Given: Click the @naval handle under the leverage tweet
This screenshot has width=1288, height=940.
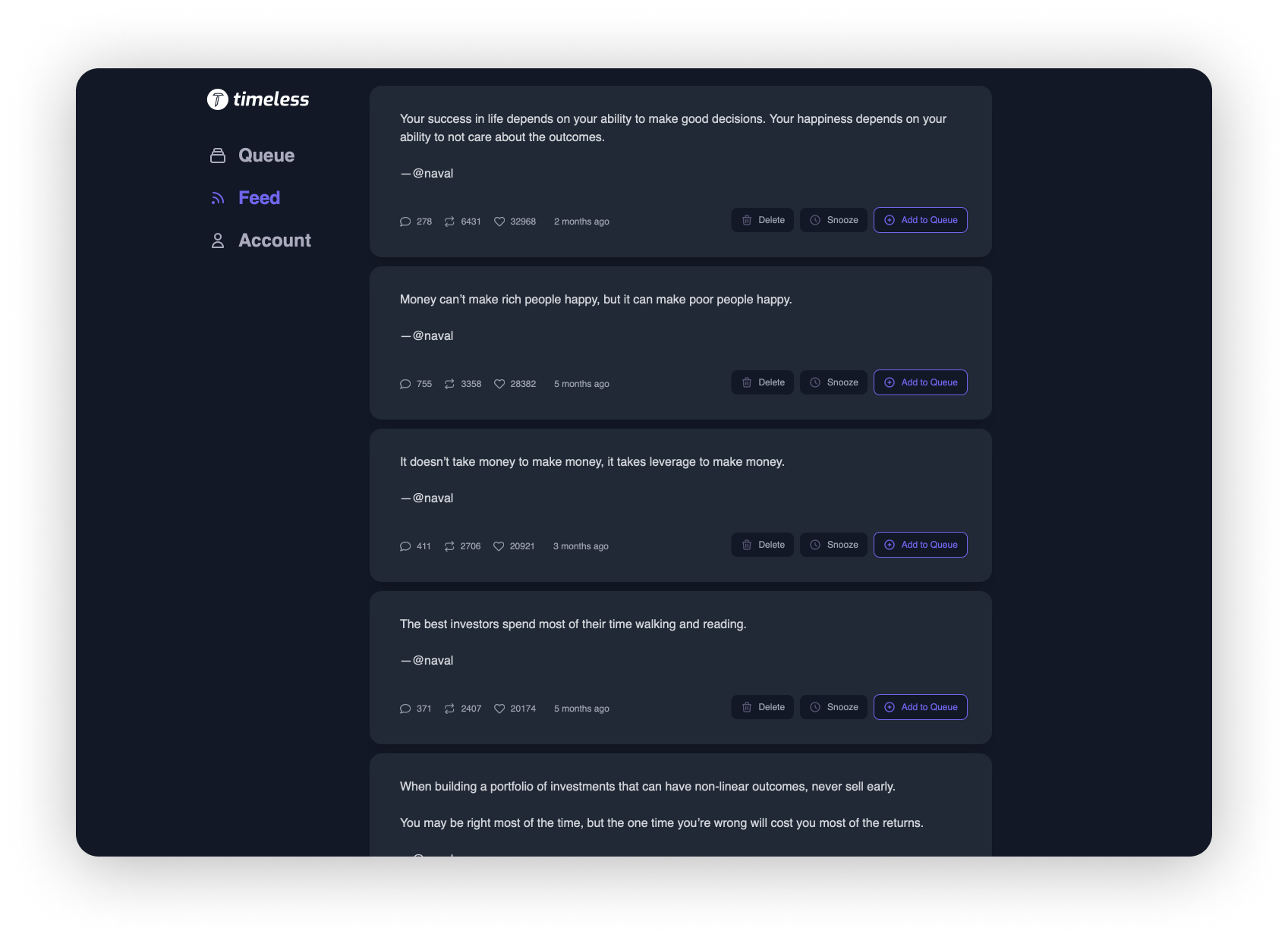Looking at the screenshot, I should click(x=433, y=498).
